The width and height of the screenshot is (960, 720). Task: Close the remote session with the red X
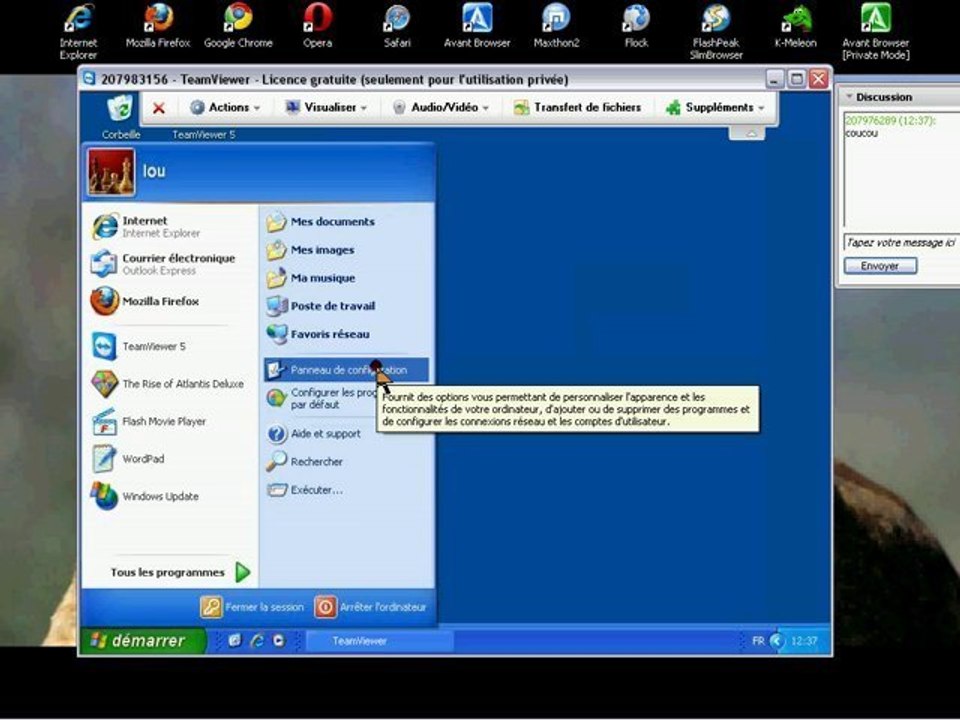click(159, 108)
